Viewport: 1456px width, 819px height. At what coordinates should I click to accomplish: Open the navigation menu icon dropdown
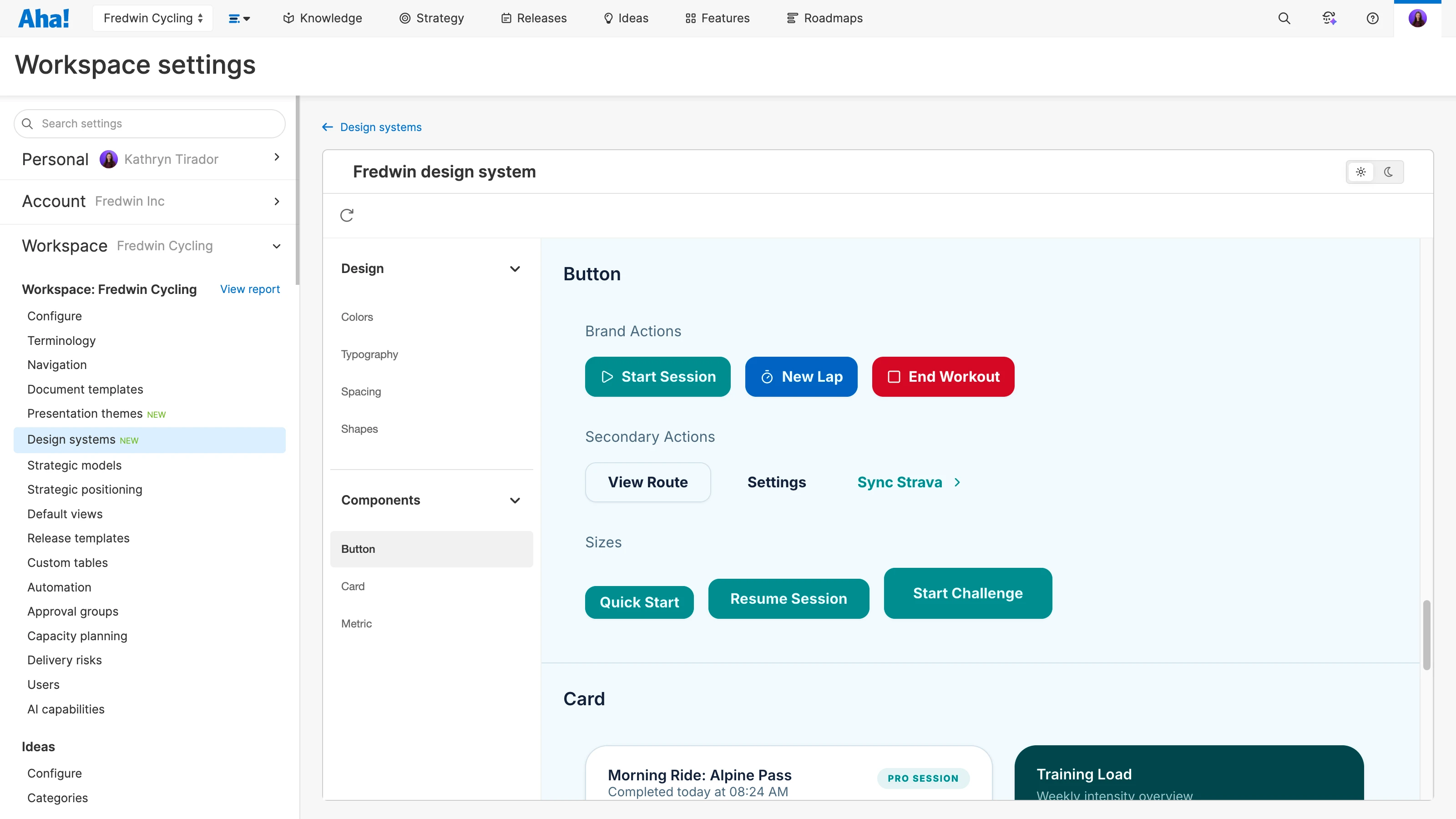pos(239,19)
